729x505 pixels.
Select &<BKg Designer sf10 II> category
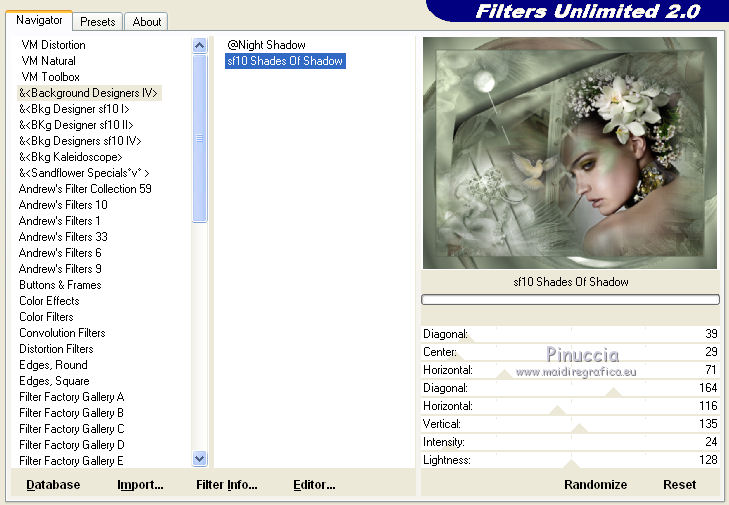tap(76, 125)
